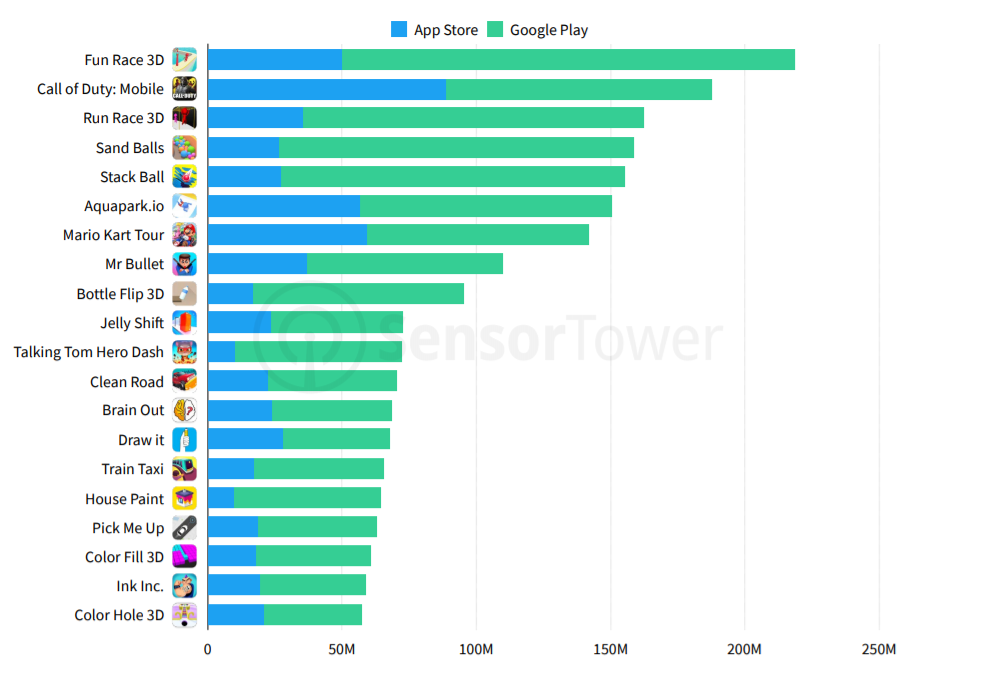The image size is (988, 674).
Task: Click Call of Duty blue App Store bar
Action: coord(327,89)
